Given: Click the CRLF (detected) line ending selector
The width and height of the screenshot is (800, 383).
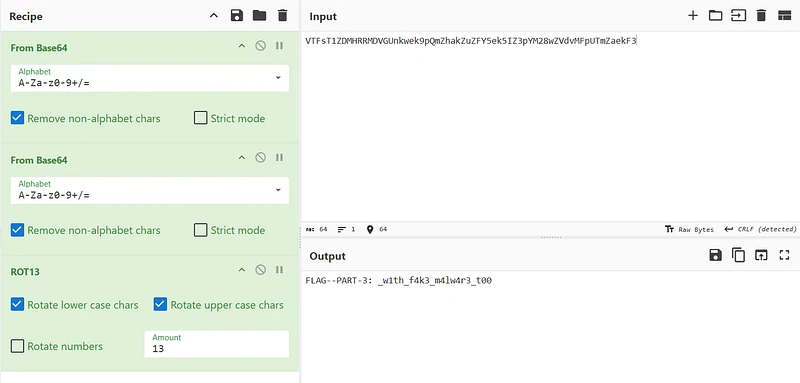Looking at the screenshot, I should pos(760,229).
